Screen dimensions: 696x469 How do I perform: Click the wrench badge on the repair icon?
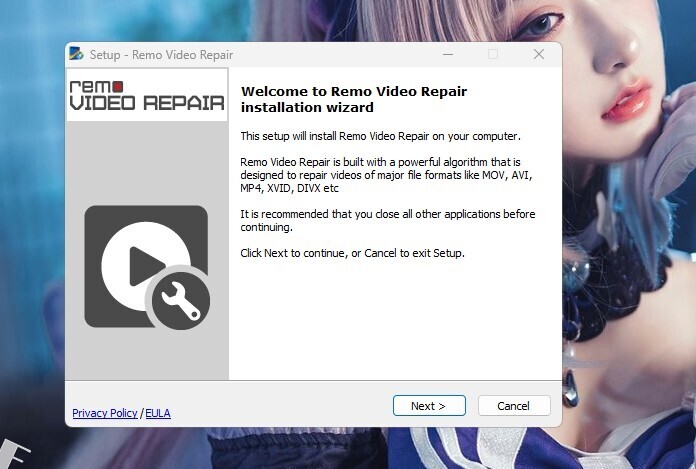click(x=180, y=300)
